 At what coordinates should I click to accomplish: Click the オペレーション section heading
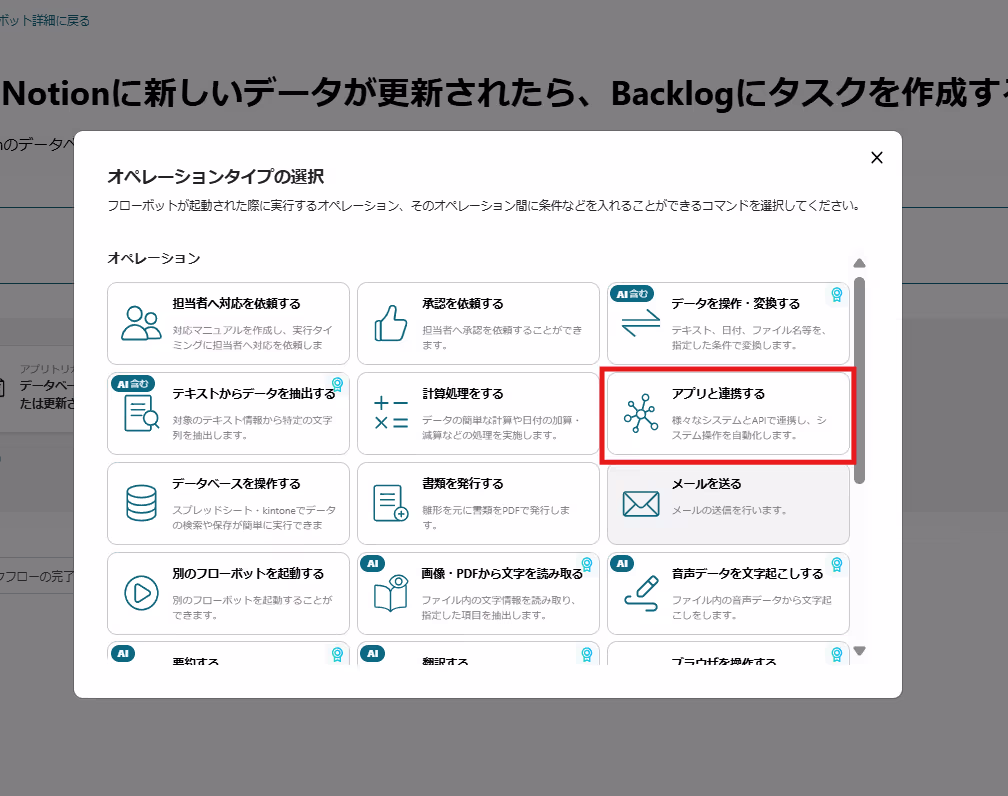pos(154,258)
